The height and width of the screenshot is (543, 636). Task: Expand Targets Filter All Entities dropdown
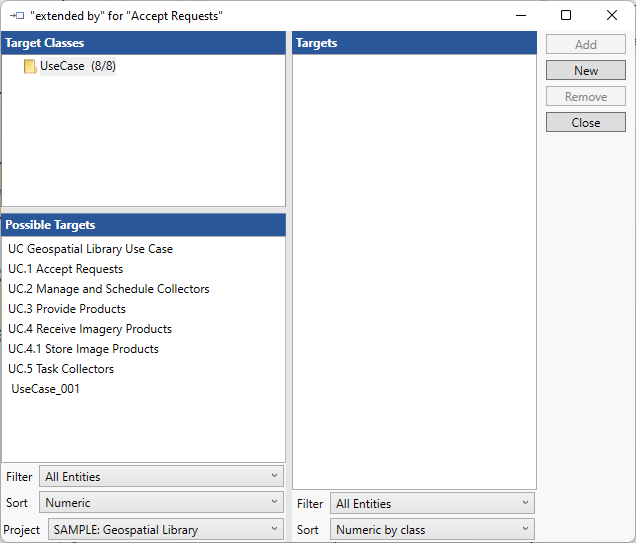[432, 504]
